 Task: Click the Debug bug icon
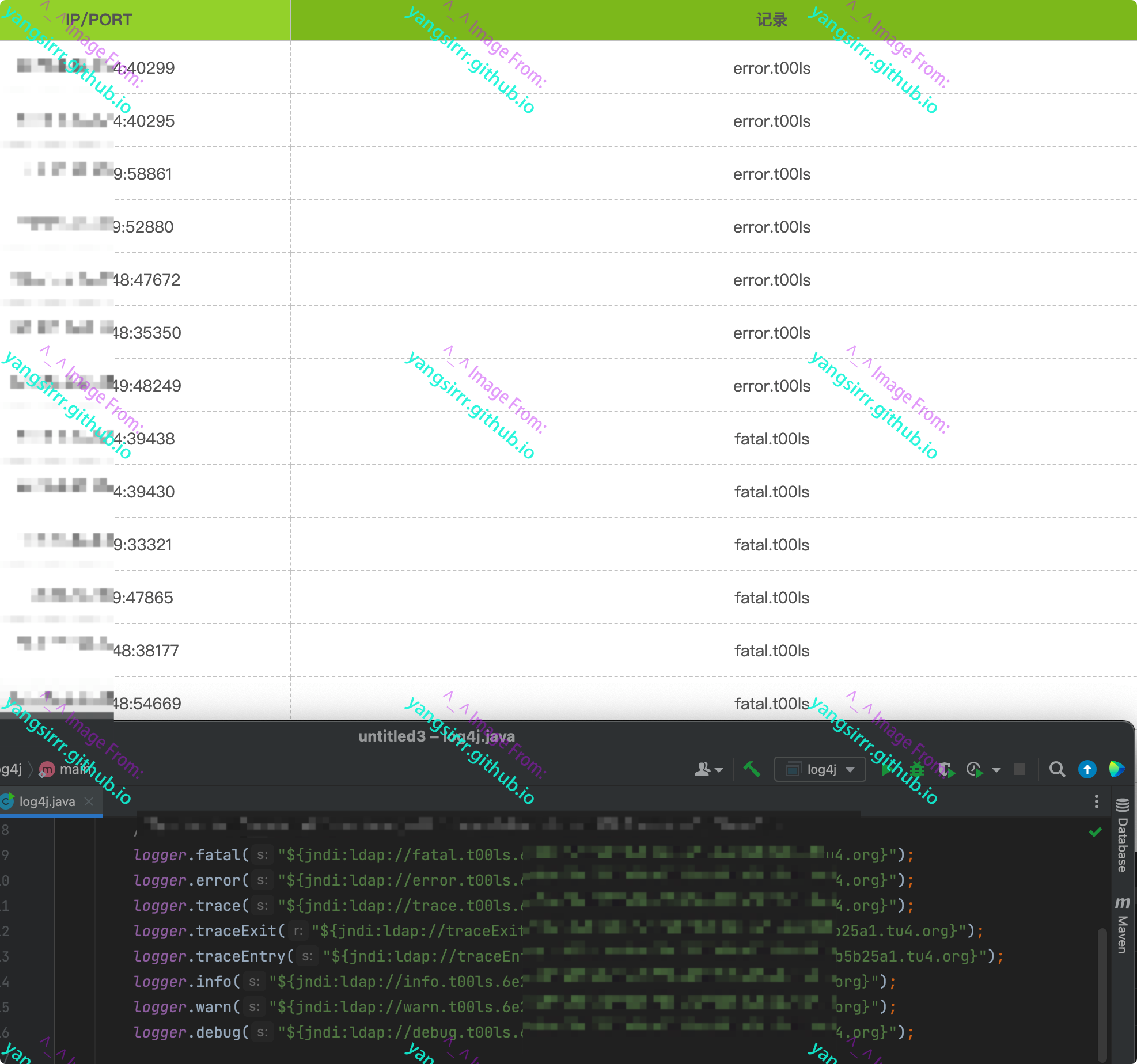pos(916,769)
